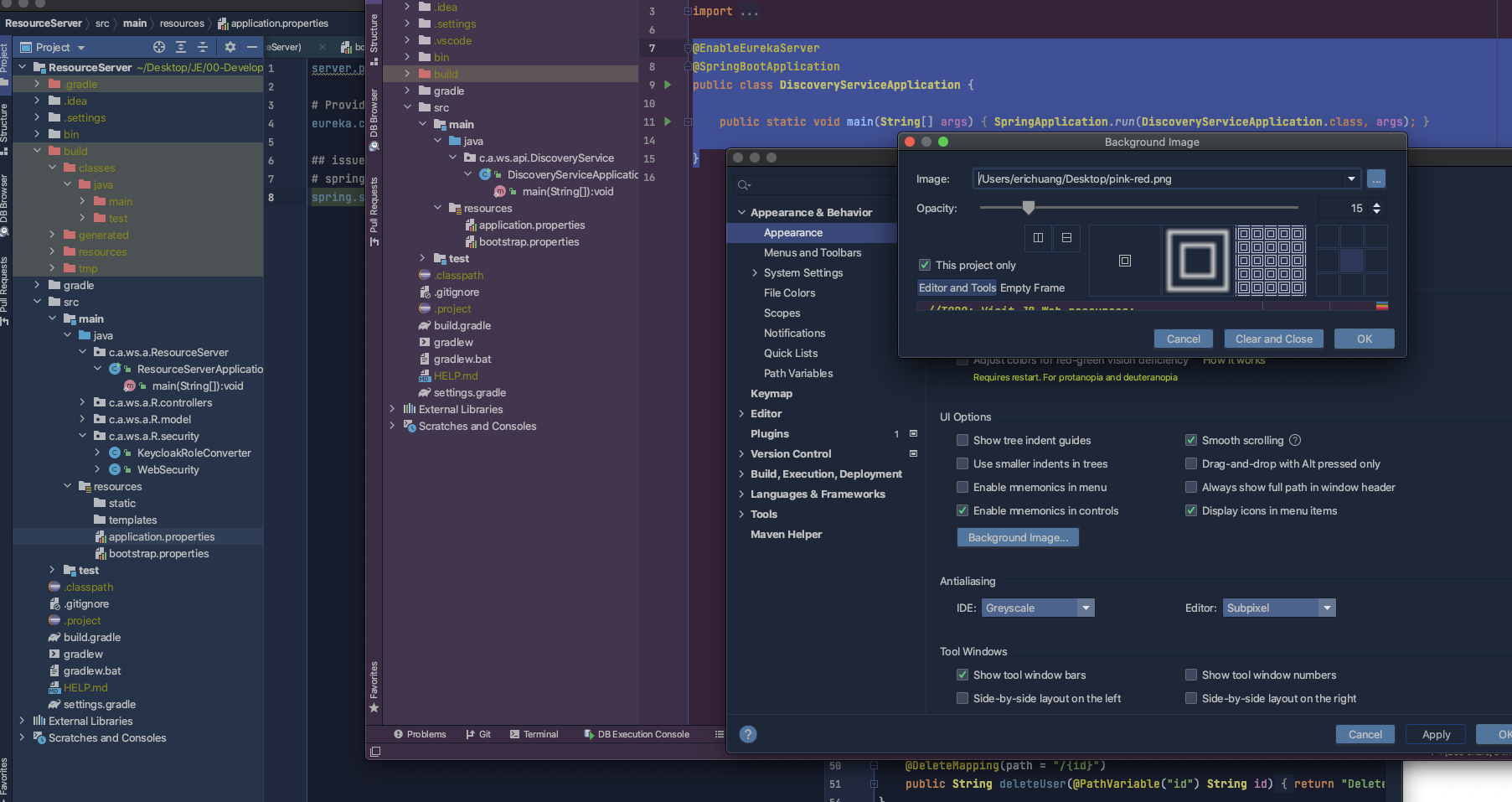1512x802 pixels.
Task: Click the help question mark in Settings dialog
Action: 748,734
